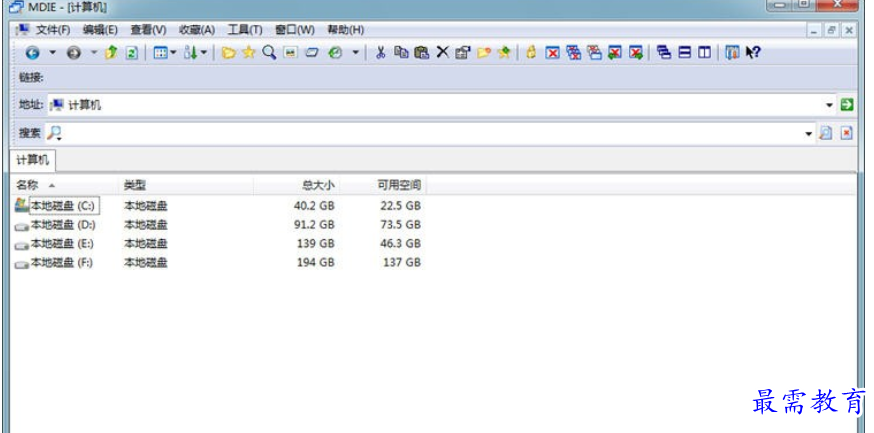The image size is (874, 433).
Task: Open the 窗口(W) menu
Action: click(294, 30)
